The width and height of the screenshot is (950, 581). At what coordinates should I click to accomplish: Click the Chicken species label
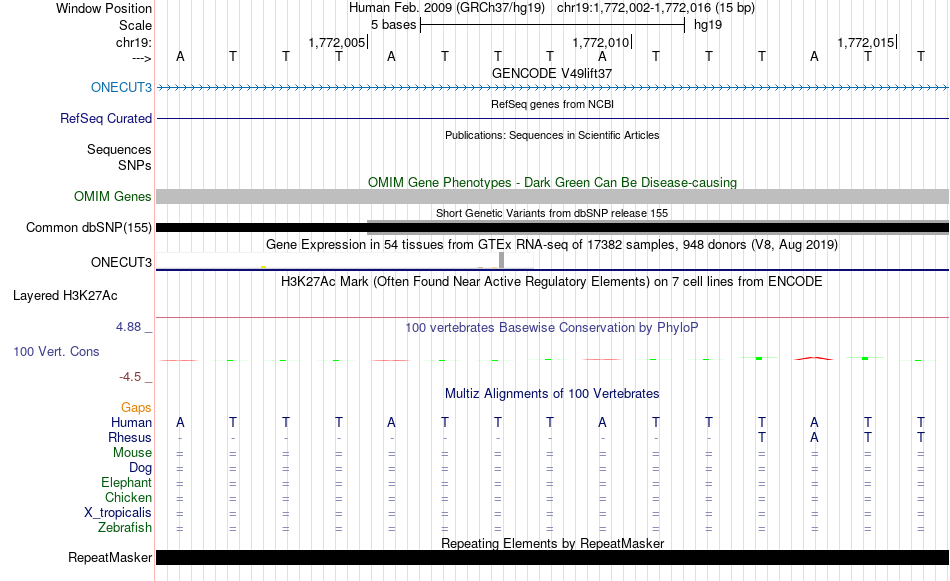128,497
